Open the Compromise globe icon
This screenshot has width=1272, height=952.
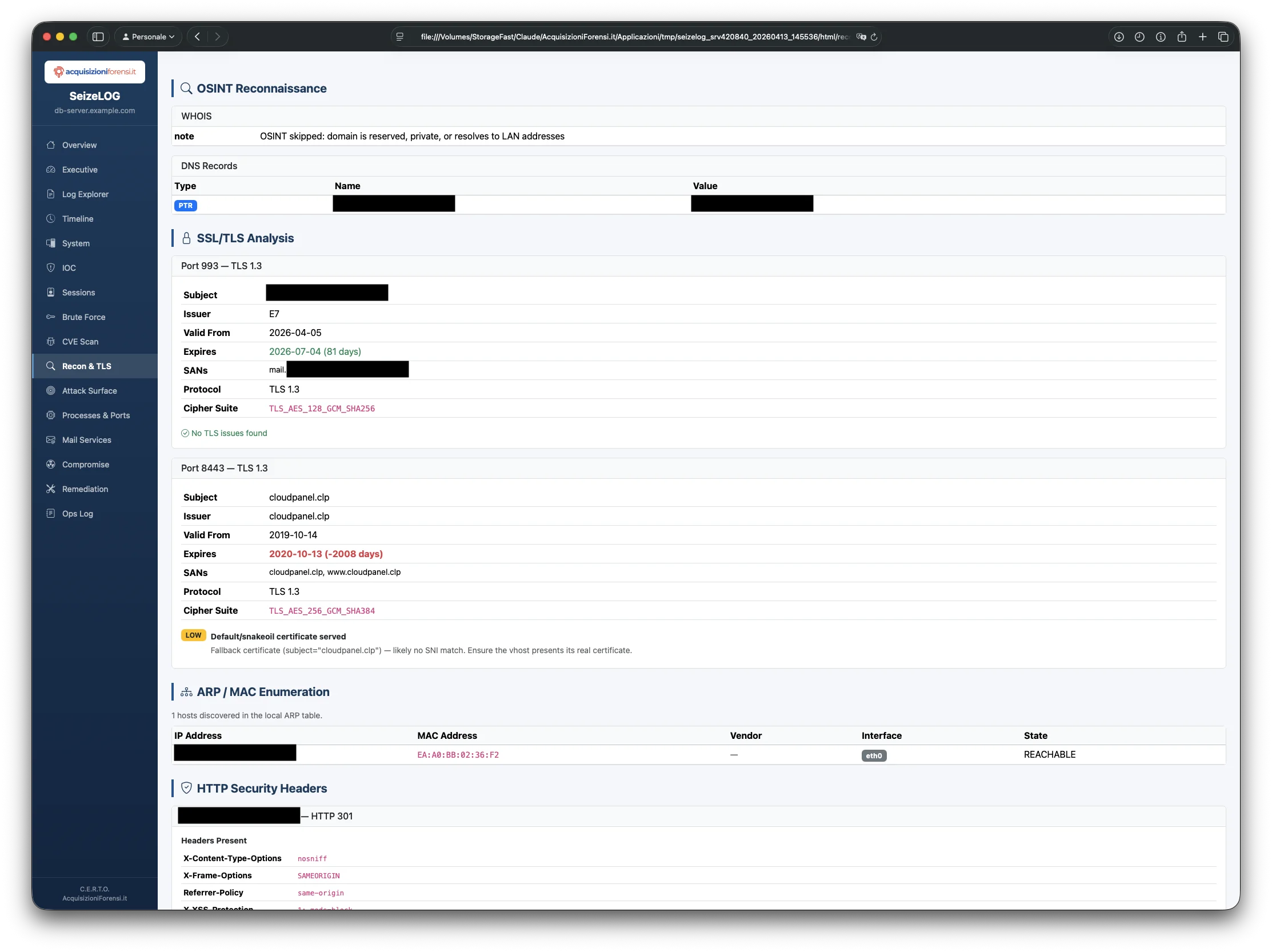tap(51, 464)
